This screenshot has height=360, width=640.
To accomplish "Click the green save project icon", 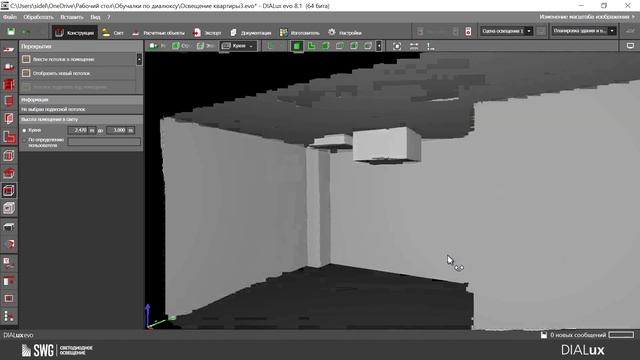I will (11, 32).
